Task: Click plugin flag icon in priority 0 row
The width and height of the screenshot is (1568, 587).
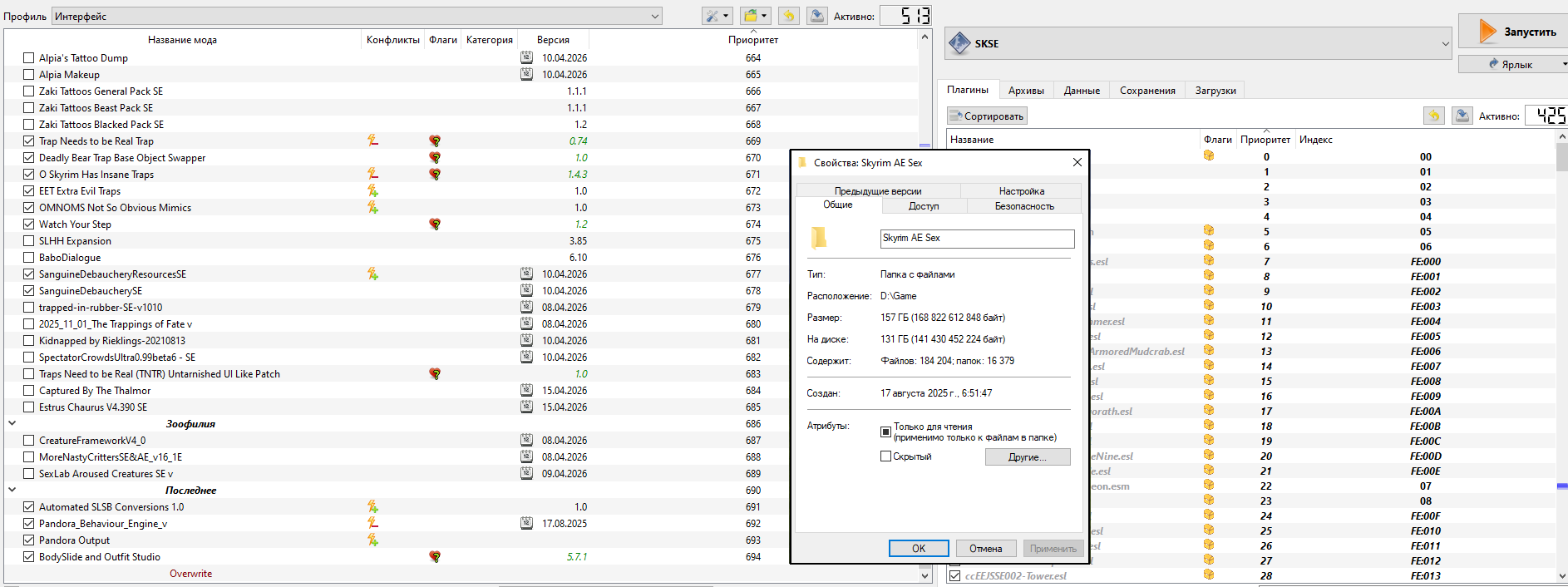Action: pyautogui.click(x=1209, y=155)
